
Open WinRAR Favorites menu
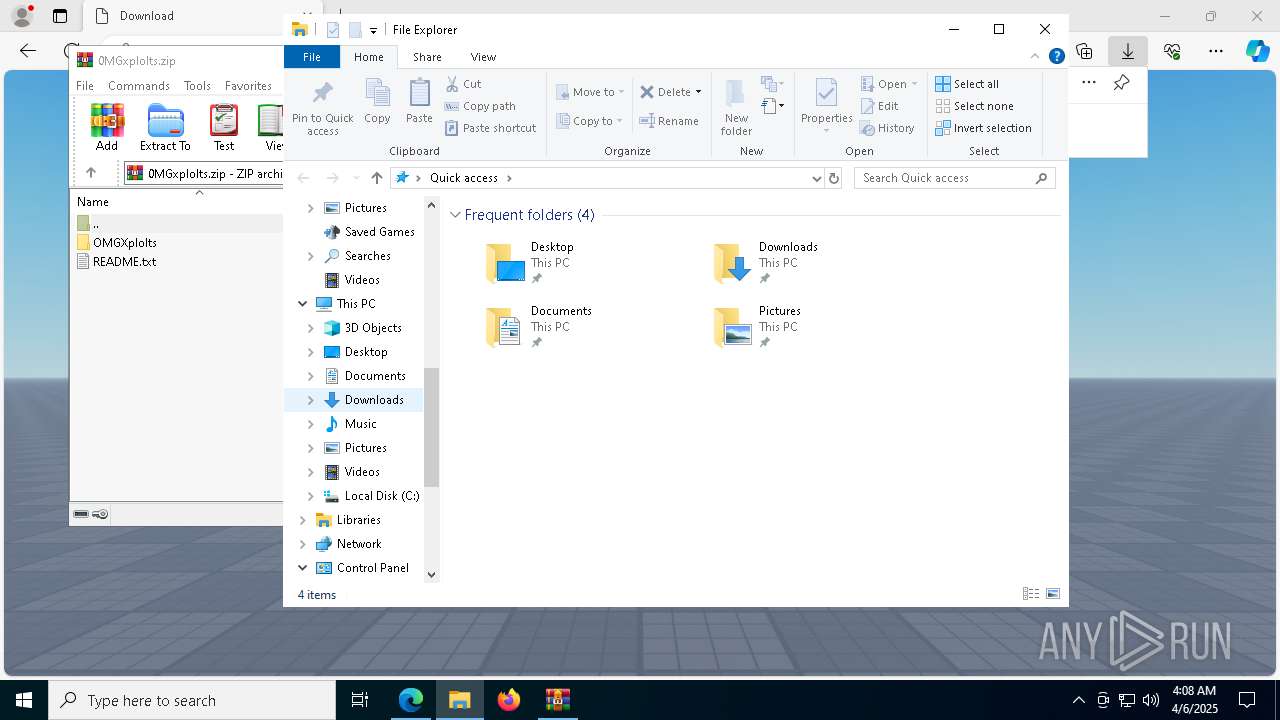pos(248,86)
